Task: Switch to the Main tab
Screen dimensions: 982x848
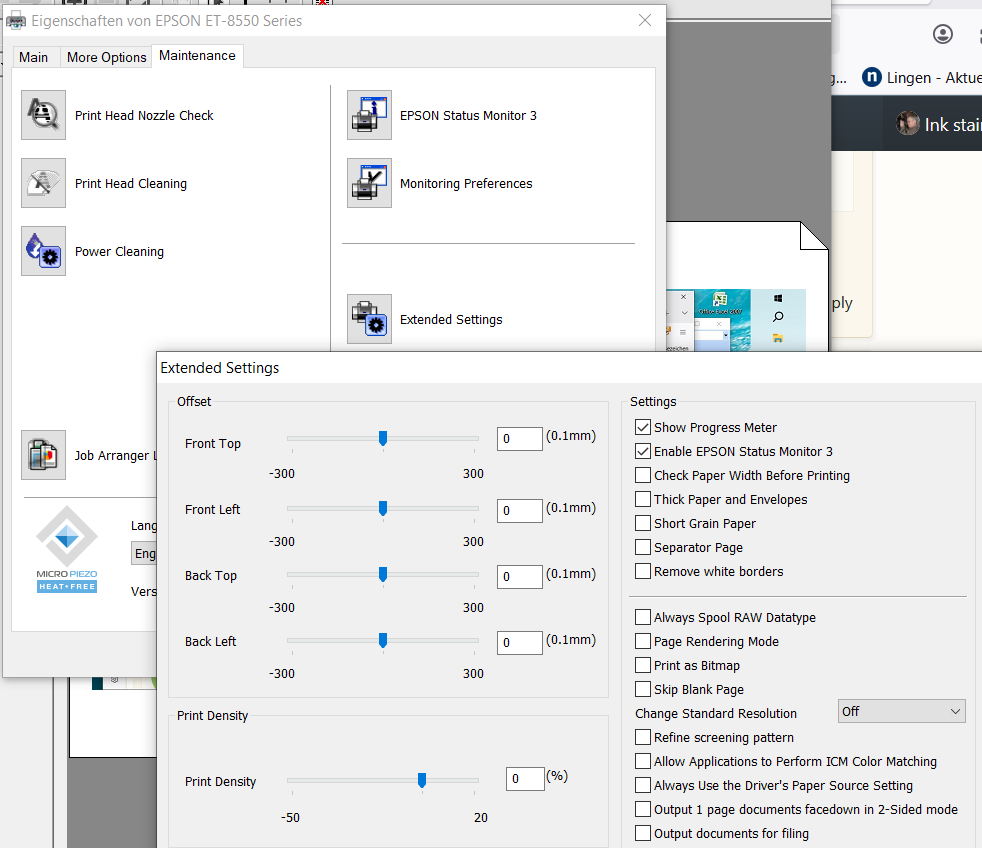Action: pos(34,57)
